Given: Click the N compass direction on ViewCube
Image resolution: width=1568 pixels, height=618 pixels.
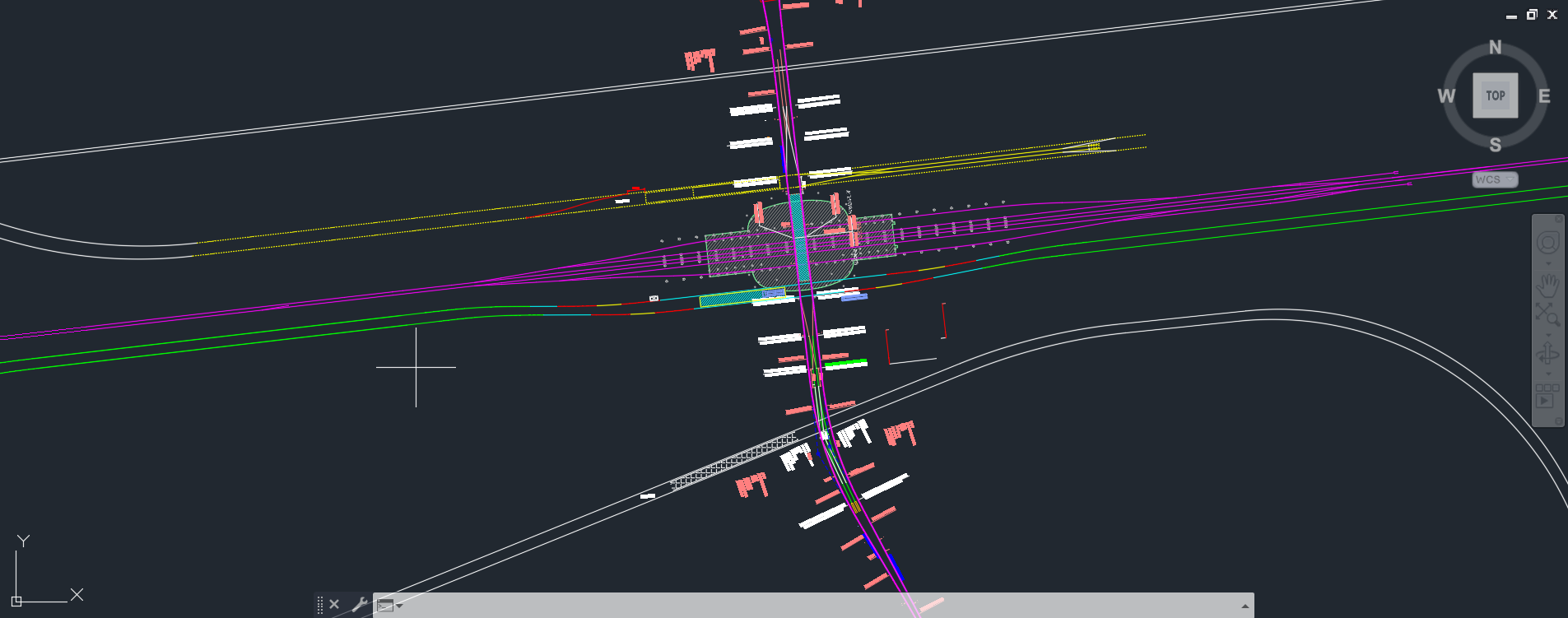Looking at the screenshot, I should 1495,48.
